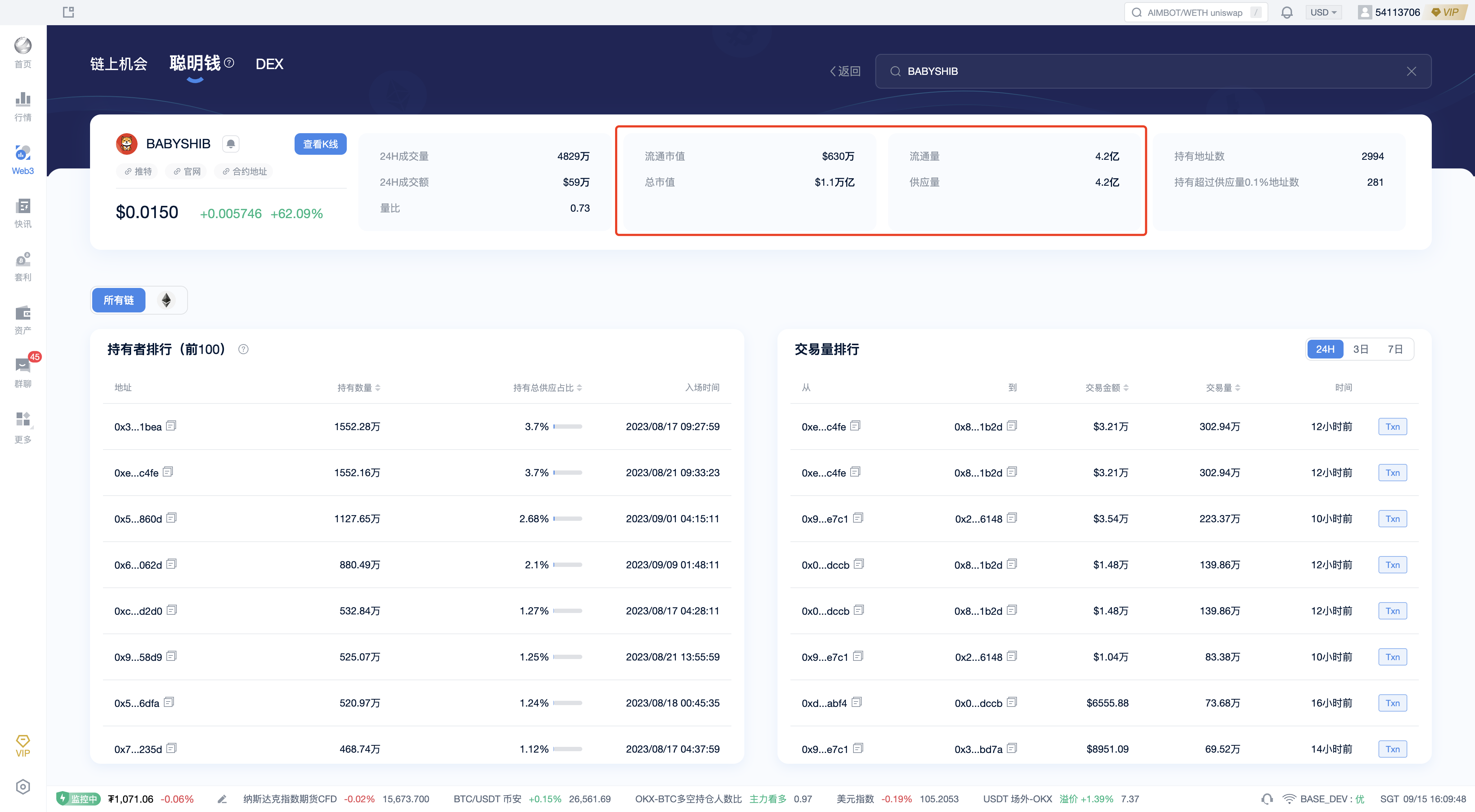Viewport: 1475px width, 812px height.
Task: Click user ID 54113706 in top bar
Action: point(1397,12)
